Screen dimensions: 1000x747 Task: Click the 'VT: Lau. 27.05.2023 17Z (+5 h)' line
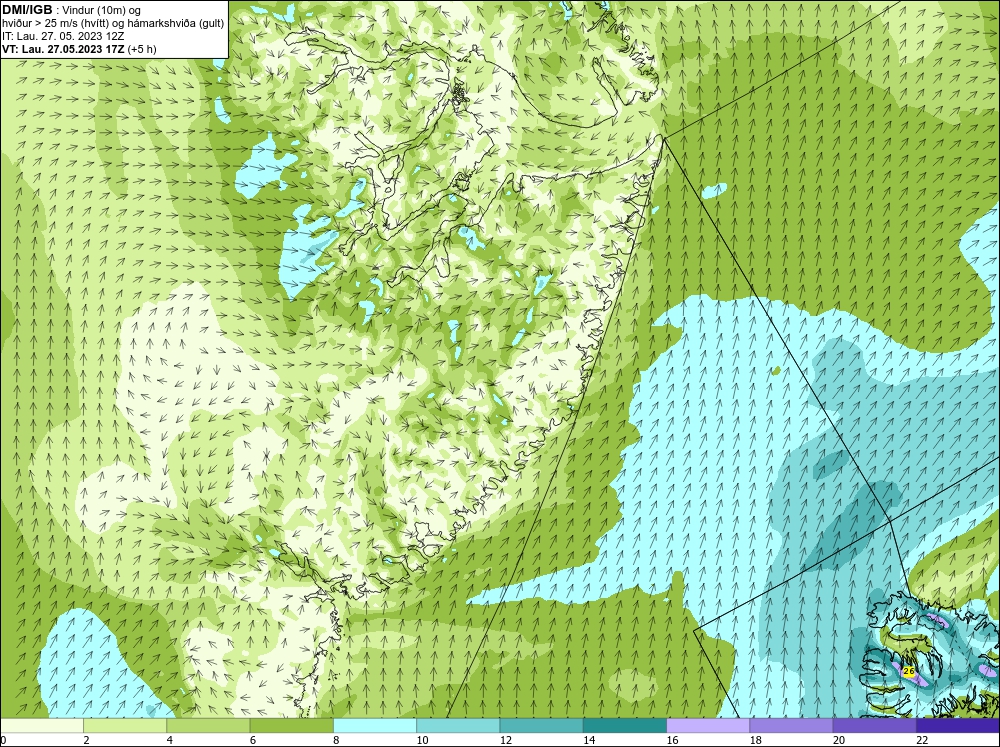coord(78,49)
